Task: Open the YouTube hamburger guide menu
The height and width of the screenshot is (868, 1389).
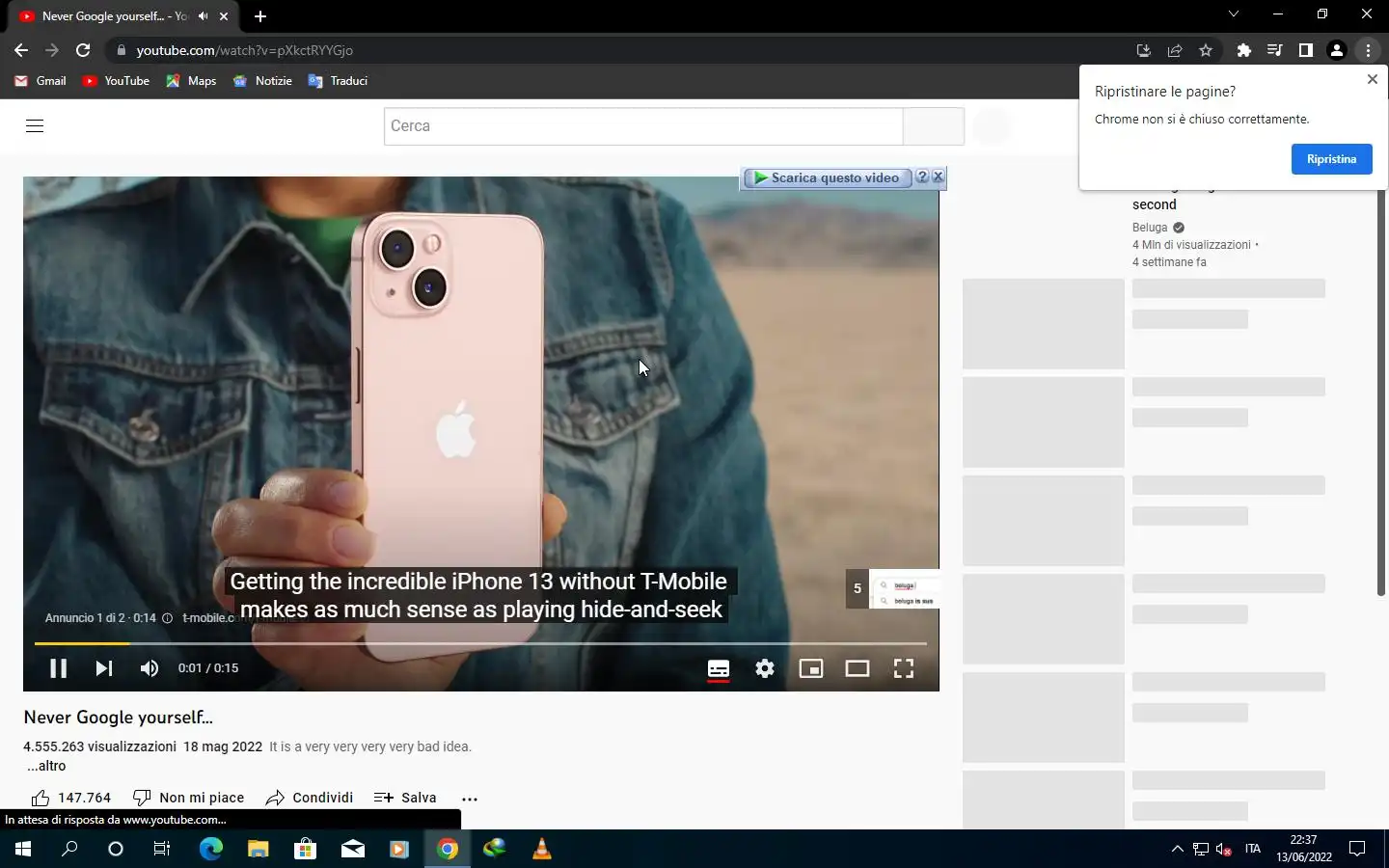Action: [35, 125]
